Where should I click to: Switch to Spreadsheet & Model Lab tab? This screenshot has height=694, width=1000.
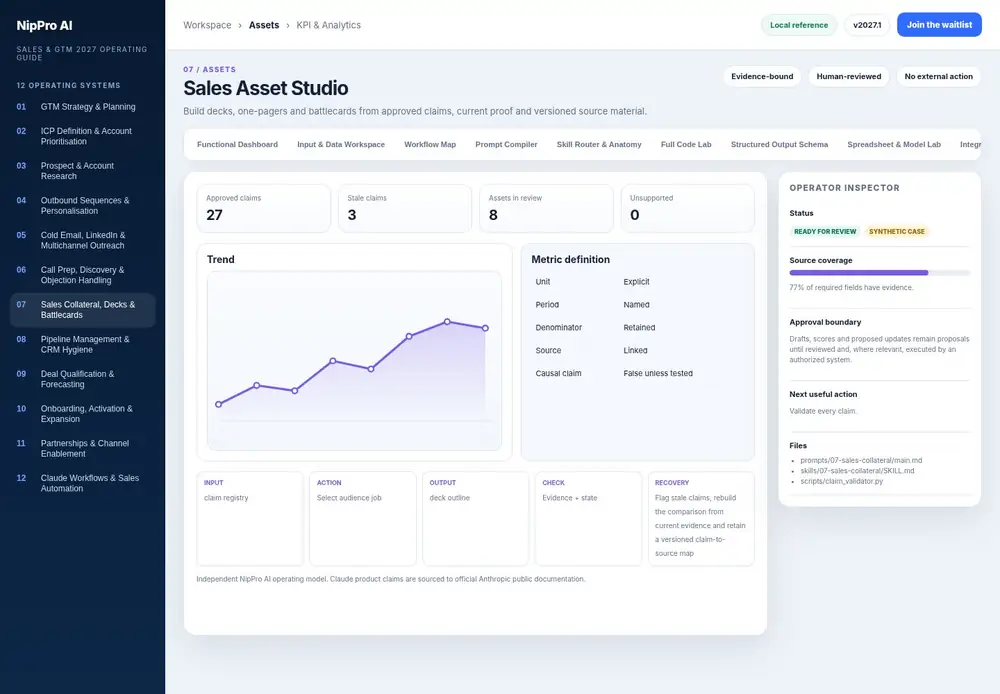coord(894,145)
